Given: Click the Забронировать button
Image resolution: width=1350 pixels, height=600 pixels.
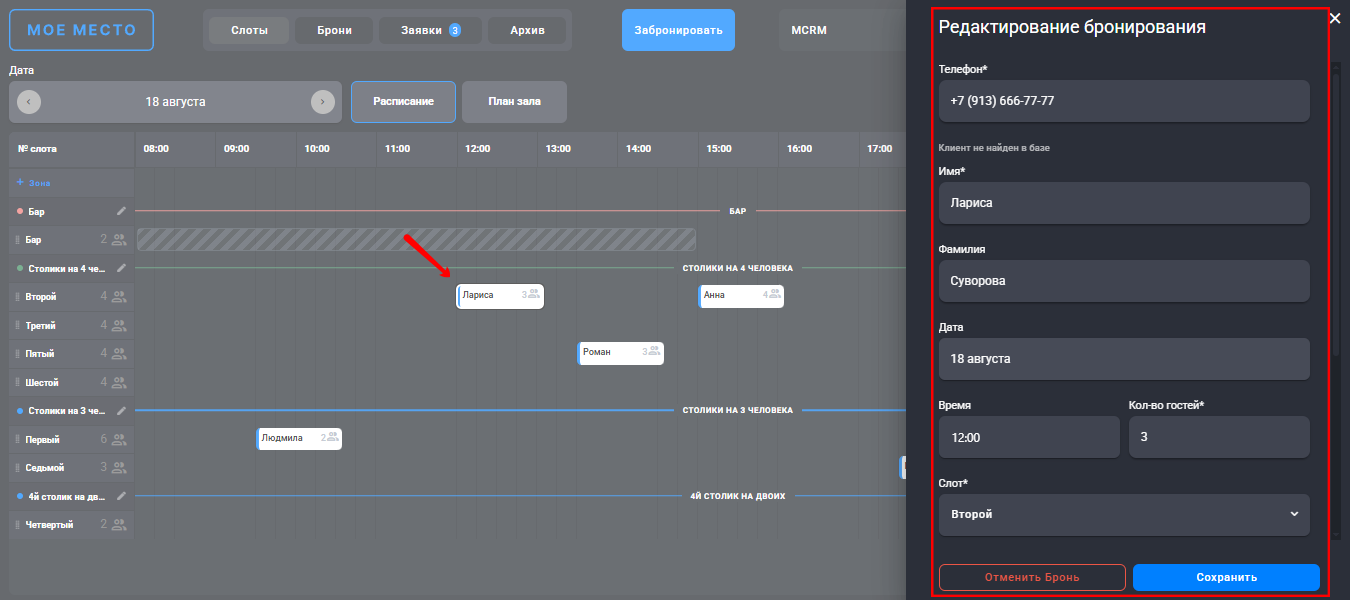Looking at the screenshot, I should (x=678, y=30).
